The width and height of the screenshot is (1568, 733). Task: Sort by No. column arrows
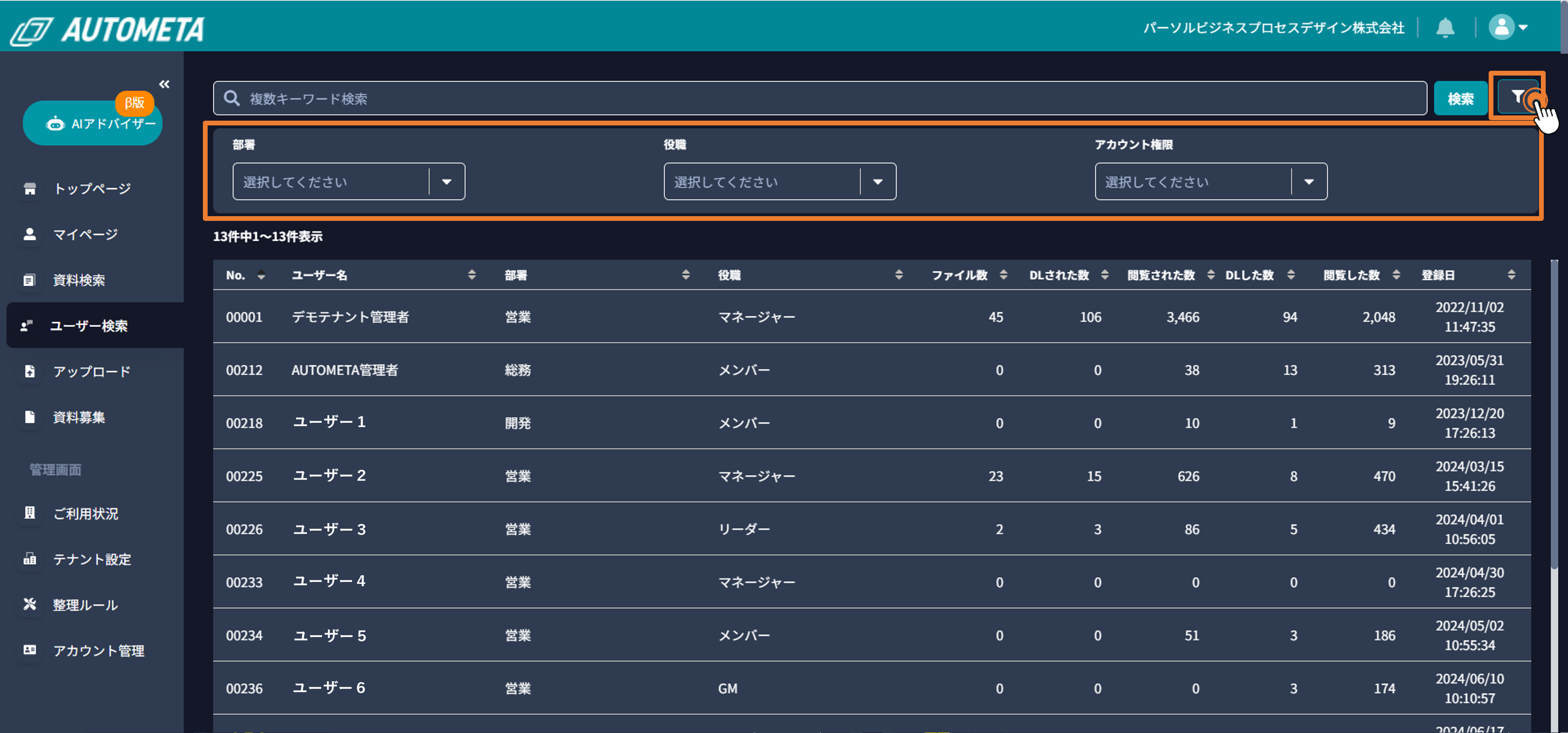(x=261, y=275)
